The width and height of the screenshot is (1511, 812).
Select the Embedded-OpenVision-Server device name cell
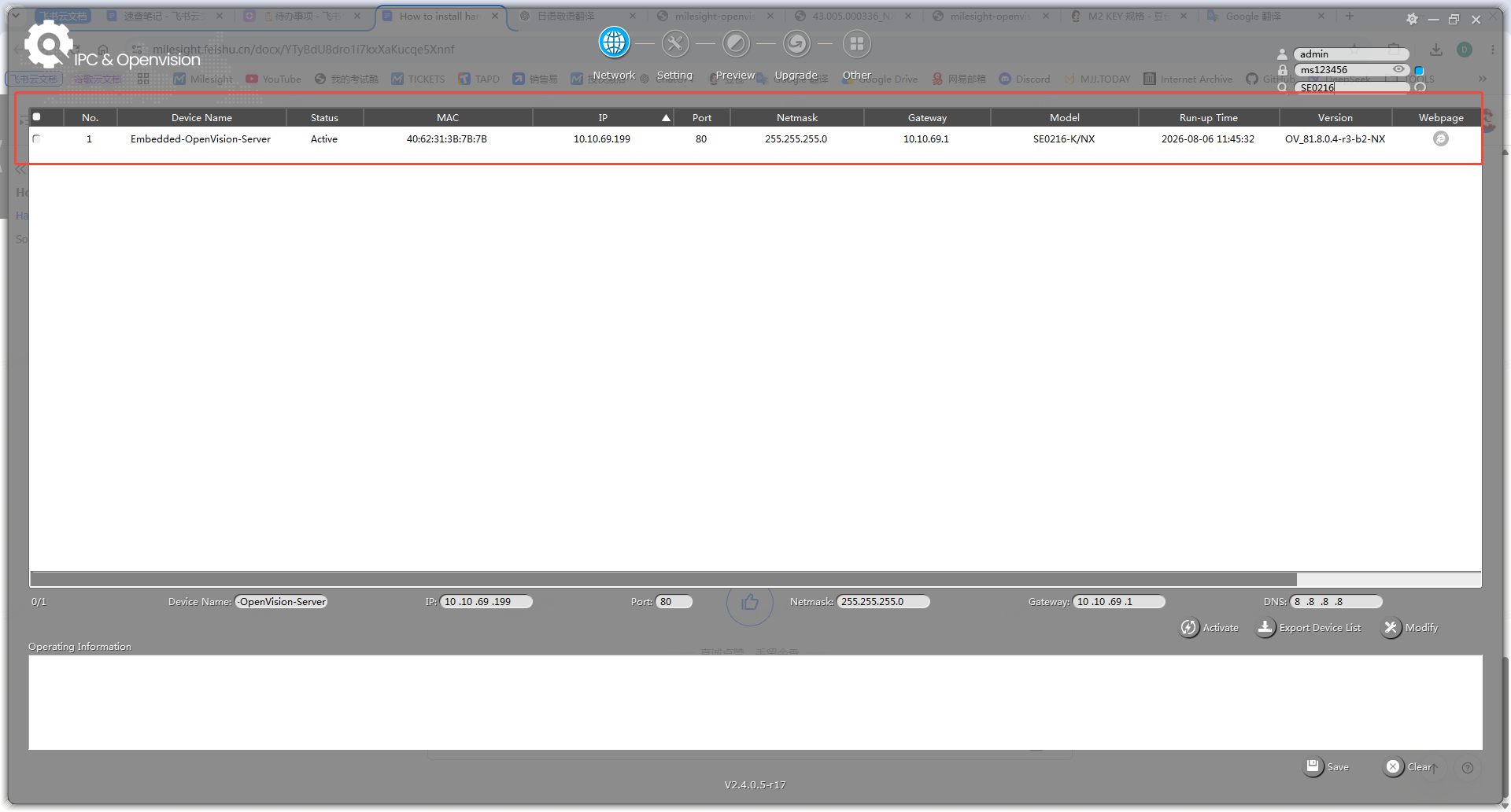[x=201, y=138]
